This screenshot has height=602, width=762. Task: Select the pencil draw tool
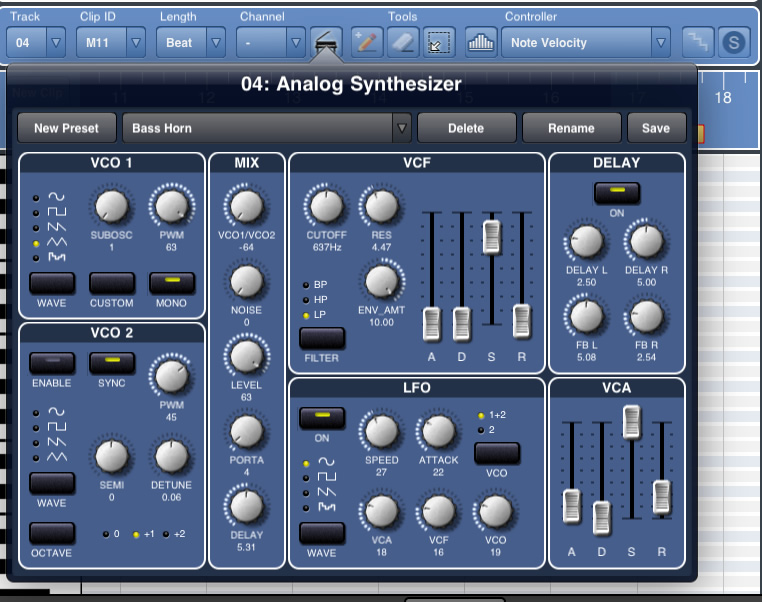coord(367,43)
